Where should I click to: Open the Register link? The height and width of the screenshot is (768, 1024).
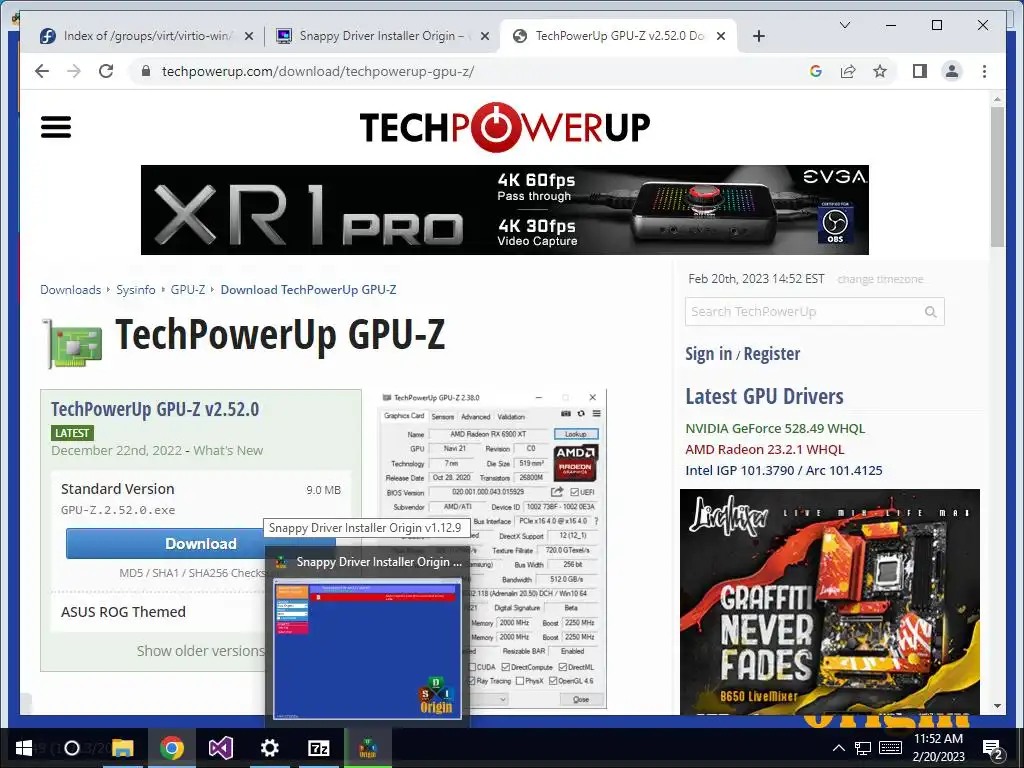(x=771, y=353)
